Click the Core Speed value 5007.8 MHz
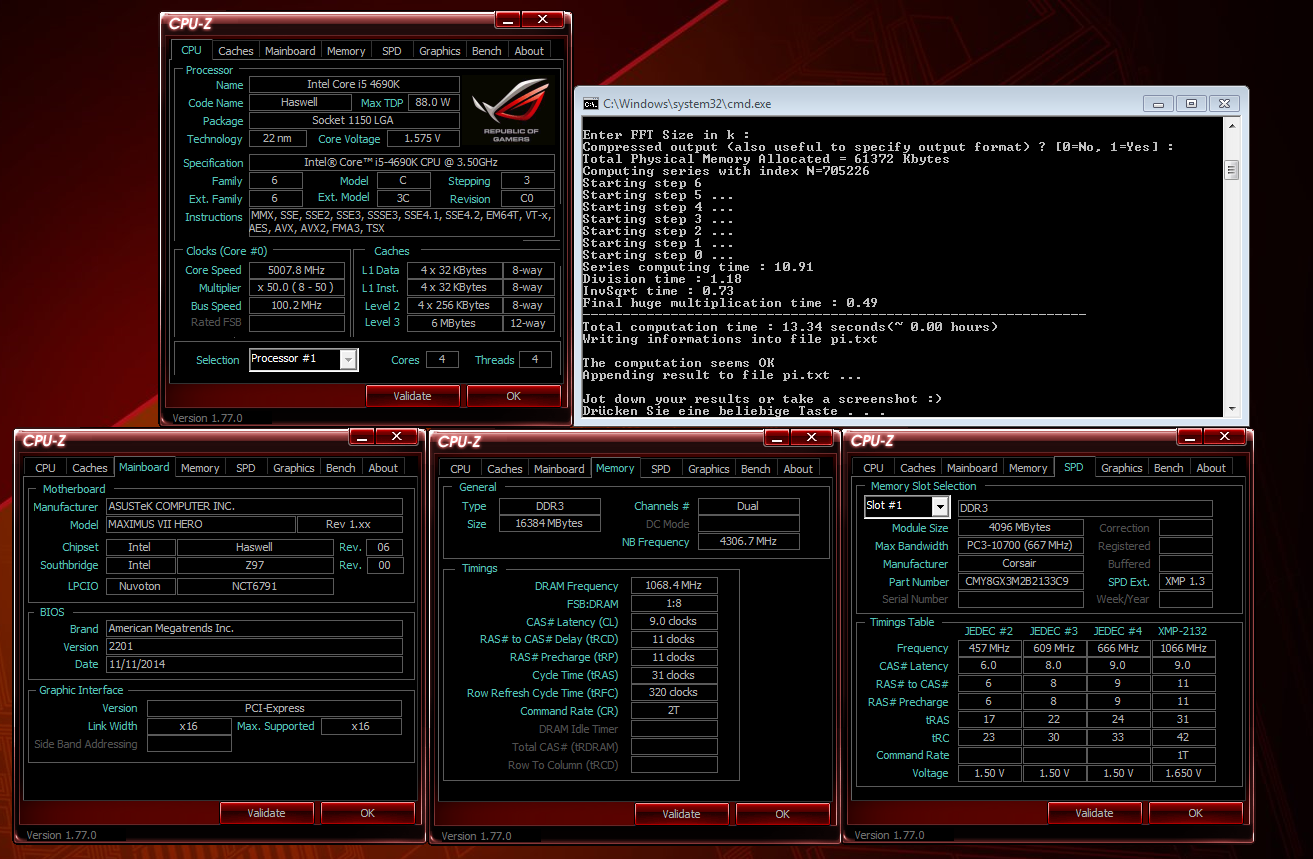 pyautogui.click(x=297, y=270)
